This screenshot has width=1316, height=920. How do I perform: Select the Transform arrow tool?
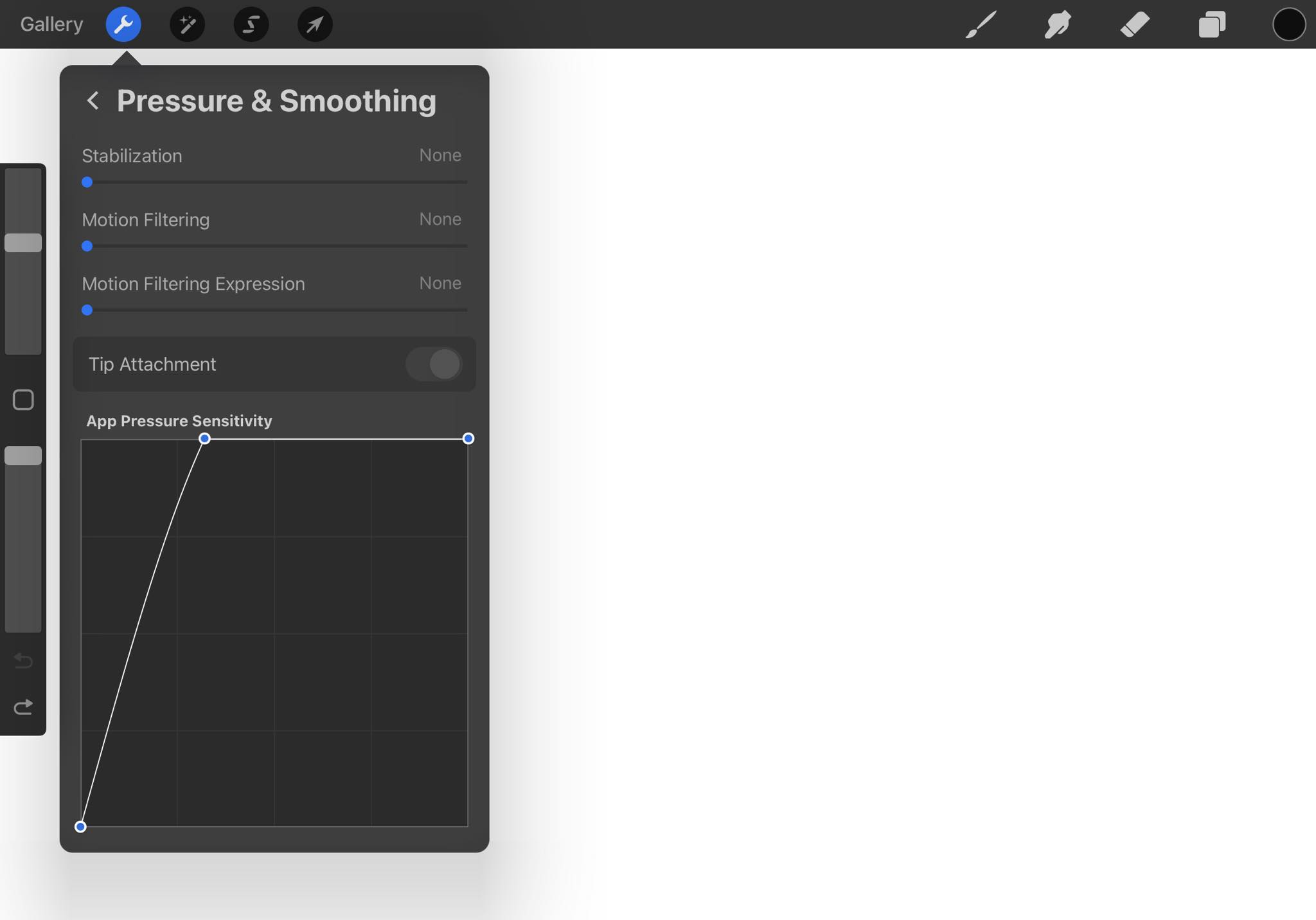314,24
